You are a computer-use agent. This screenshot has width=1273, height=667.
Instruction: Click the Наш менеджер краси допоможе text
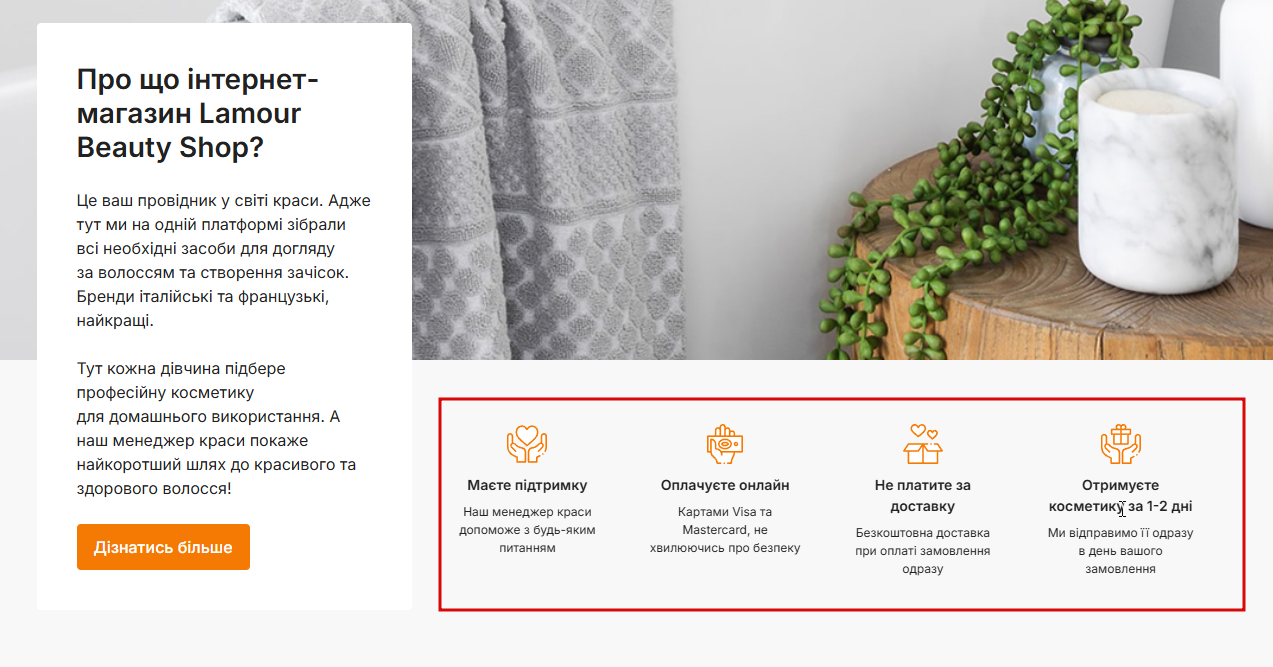(x=527, y=530)
